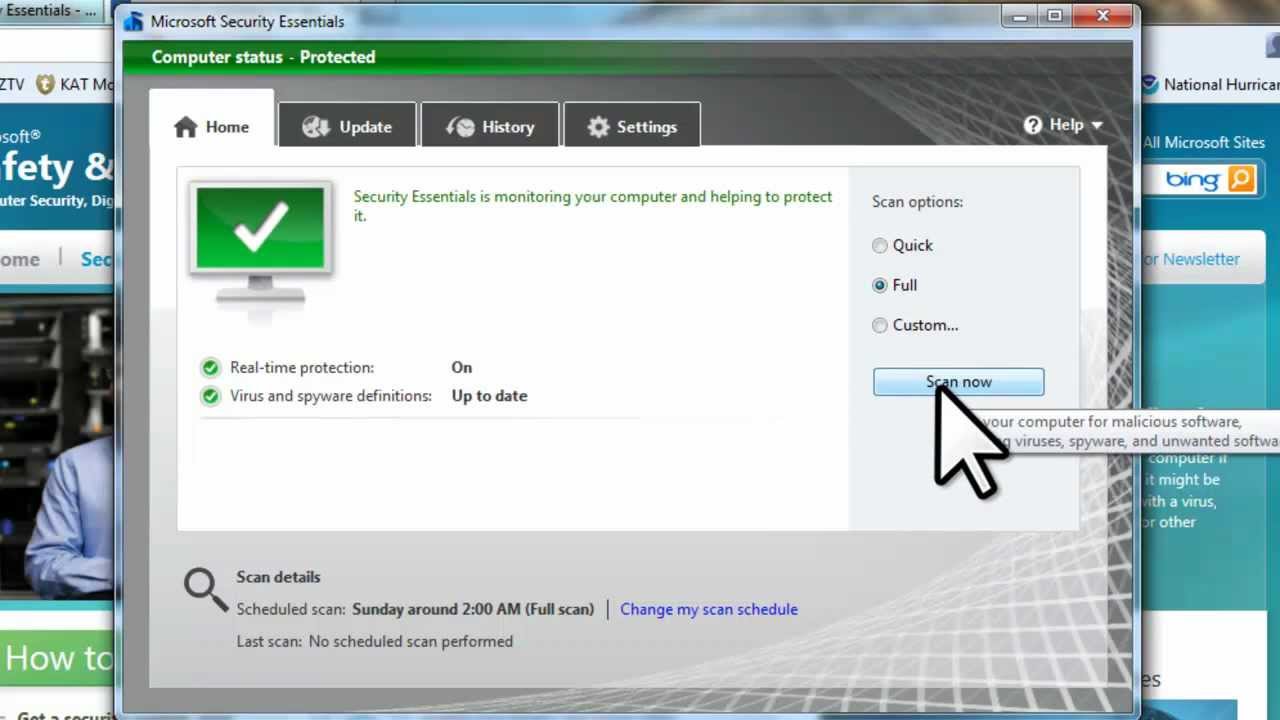Open National Hurricane bookmark in browser
Screen dimensions: 1280x720
(1209, 85)
